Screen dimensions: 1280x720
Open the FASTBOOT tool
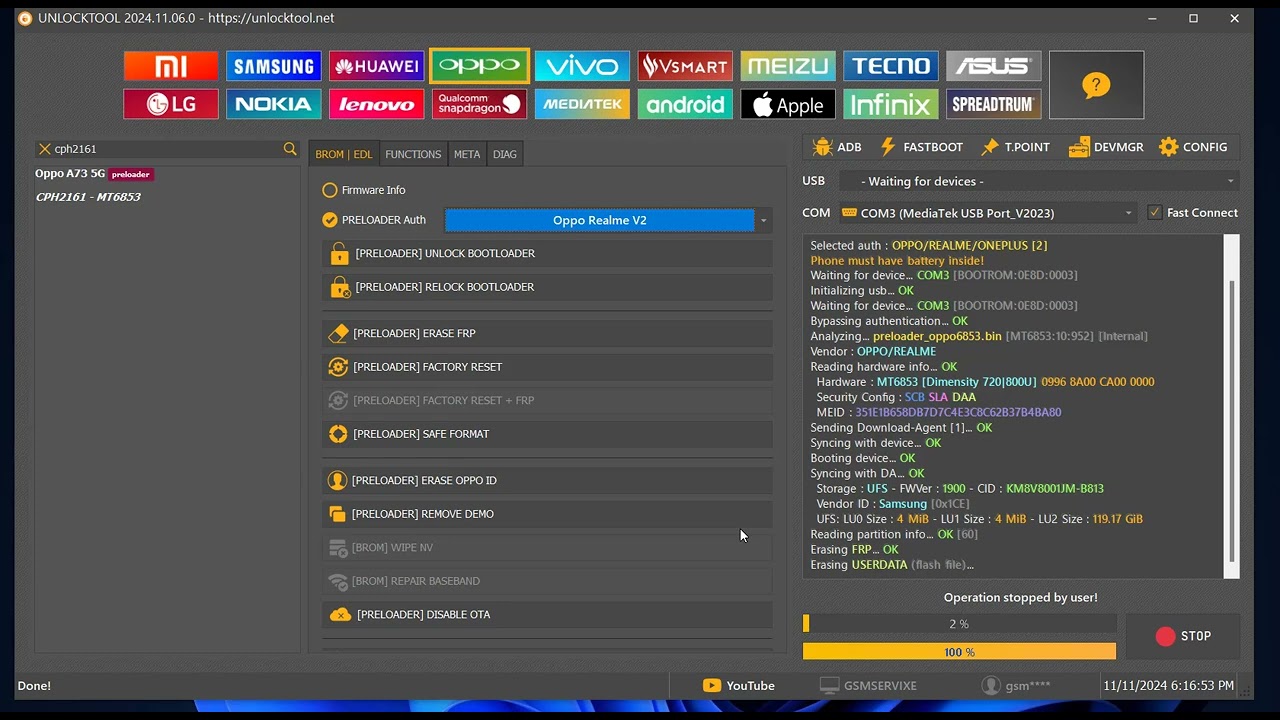tap(921, 147)
